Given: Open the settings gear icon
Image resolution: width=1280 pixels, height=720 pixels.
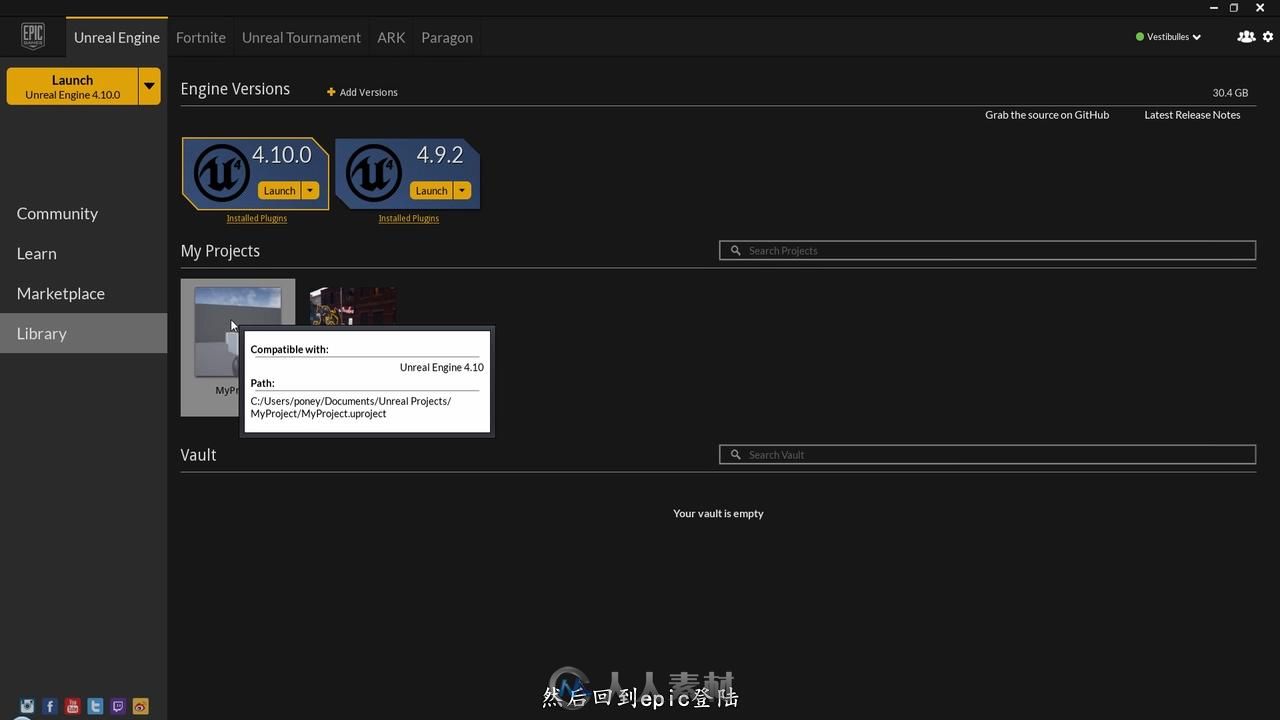Looking at the screenshot, I should click(x=1268, y=37).
